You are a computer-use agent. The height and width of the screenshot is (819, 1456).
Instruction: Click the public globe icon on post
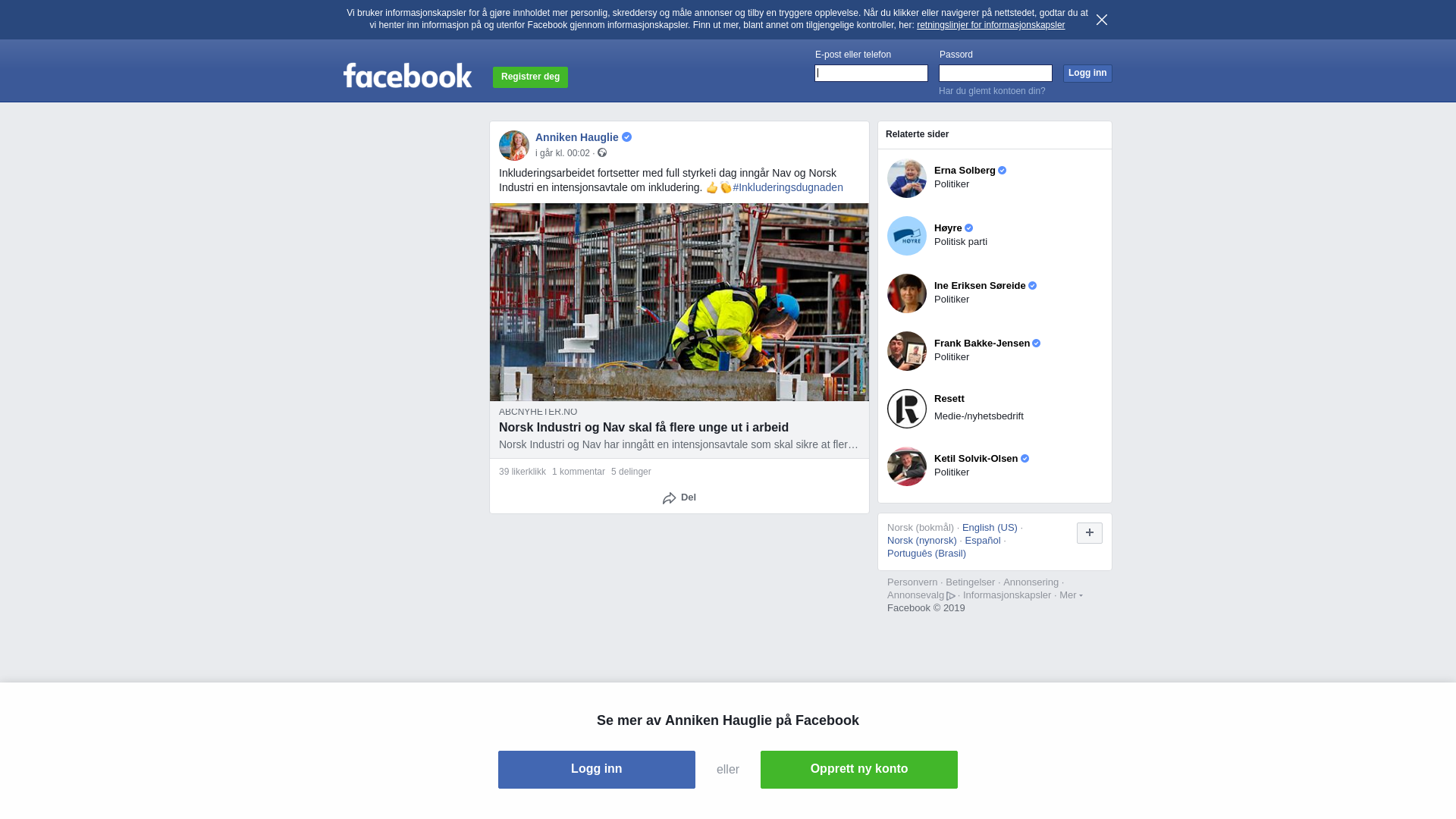(x=602, y=153)
